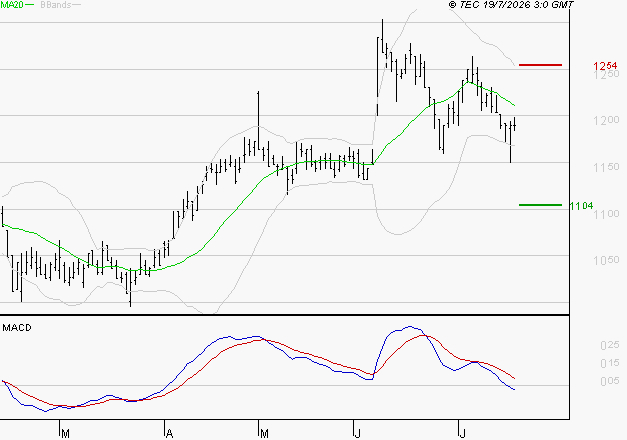Select the green line swatch beside MA20

coord(30,5)
